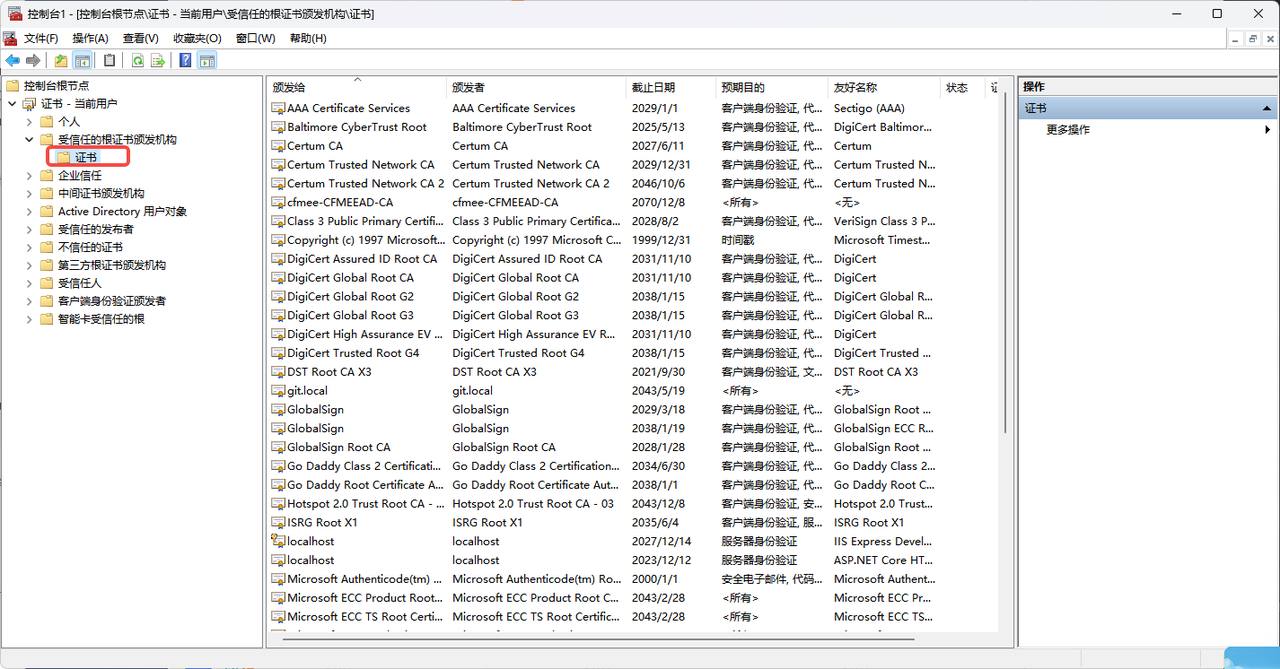The image size is (1280, 669).
Task: Select the Microsoft ECC Product Root row
Action: [x=634, y=598]
